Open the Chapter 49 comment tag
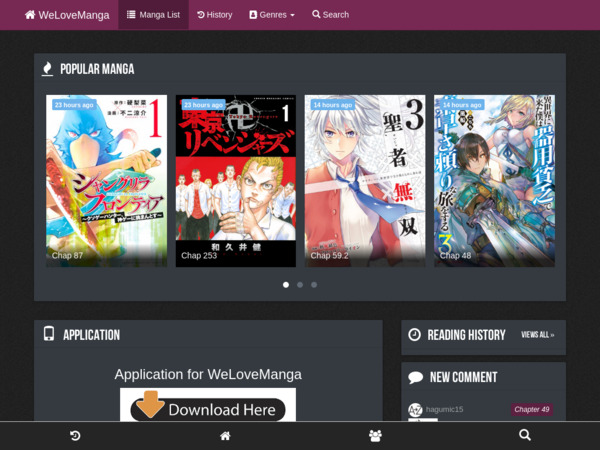Viewport: 600px width, 450px height. (x=532, y=409)
